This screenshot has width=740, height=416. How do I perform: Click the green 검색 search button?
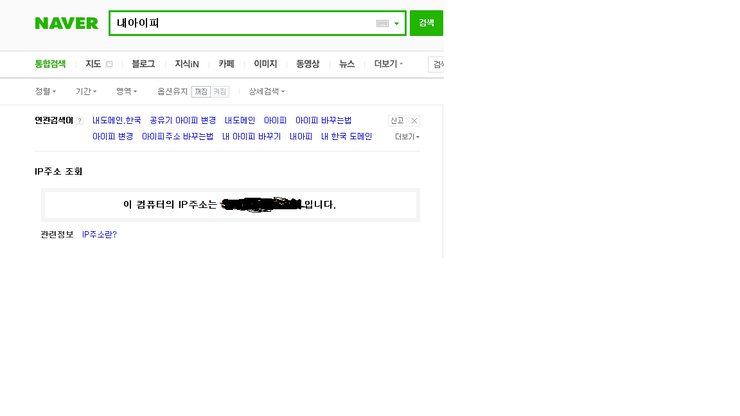pyautogui.click(x=426, y=23)
